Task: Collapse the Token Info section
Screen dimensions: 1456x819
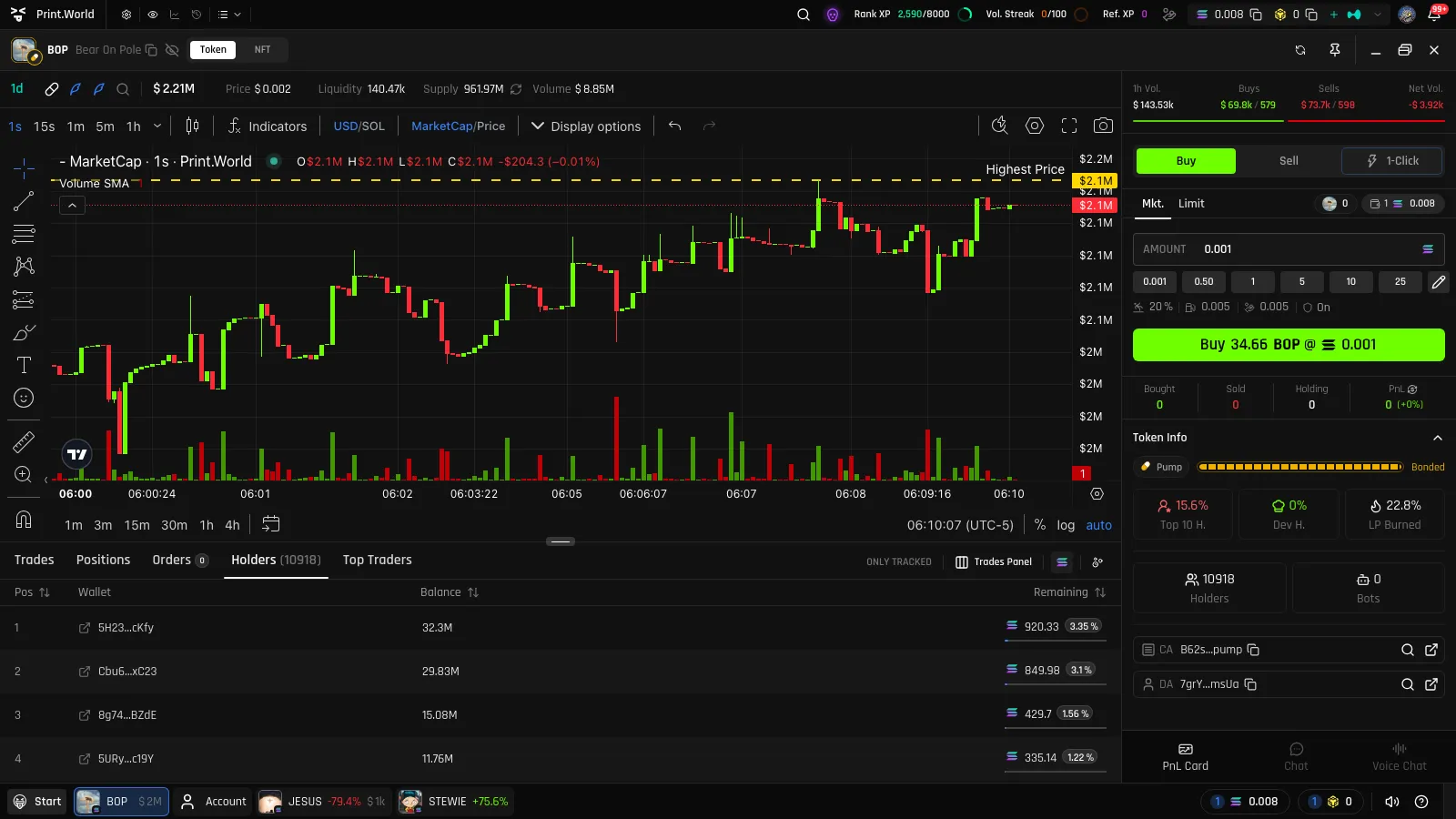Action: 1438,438
